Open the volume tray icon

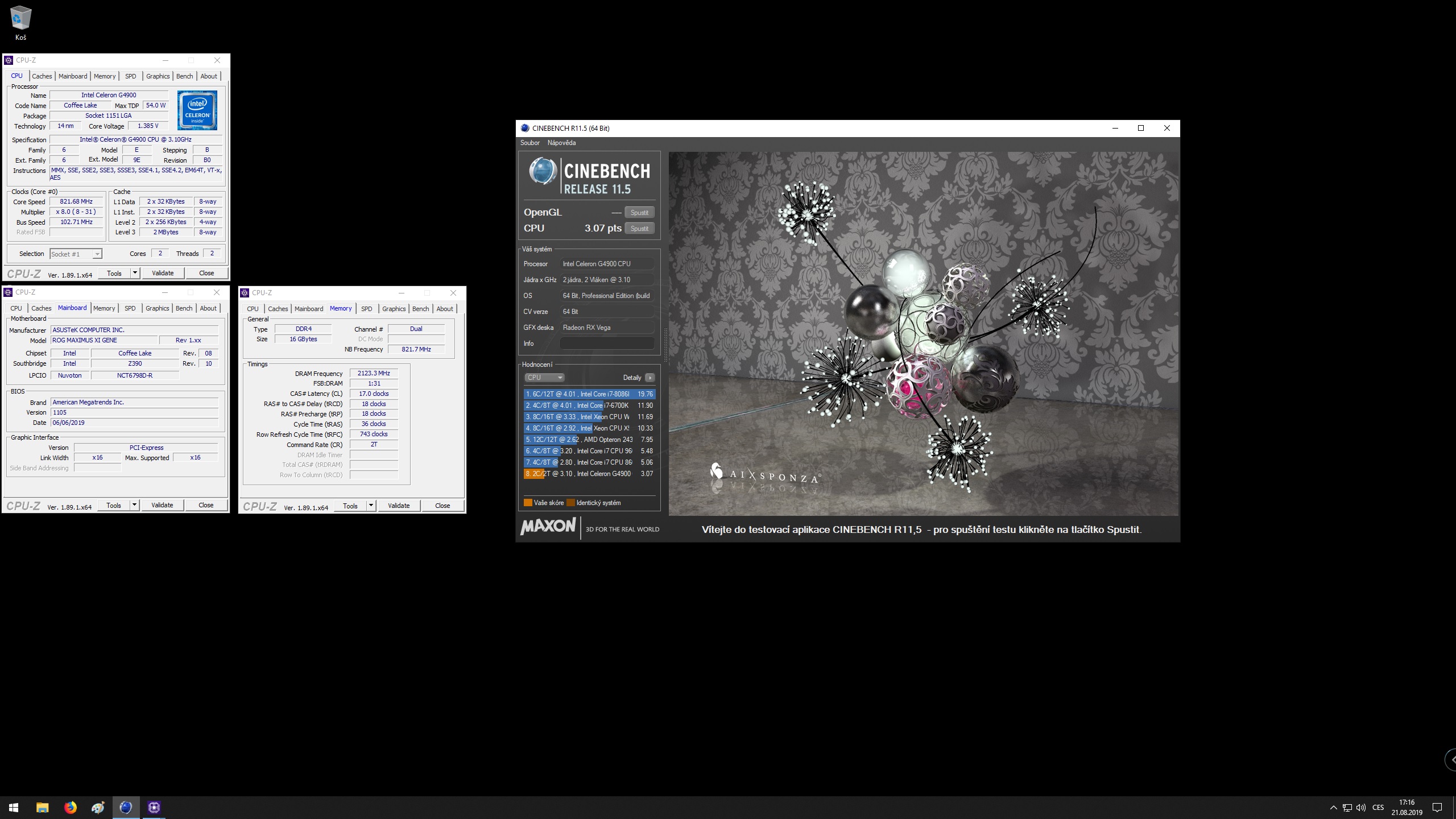(x=1361, y=808)
